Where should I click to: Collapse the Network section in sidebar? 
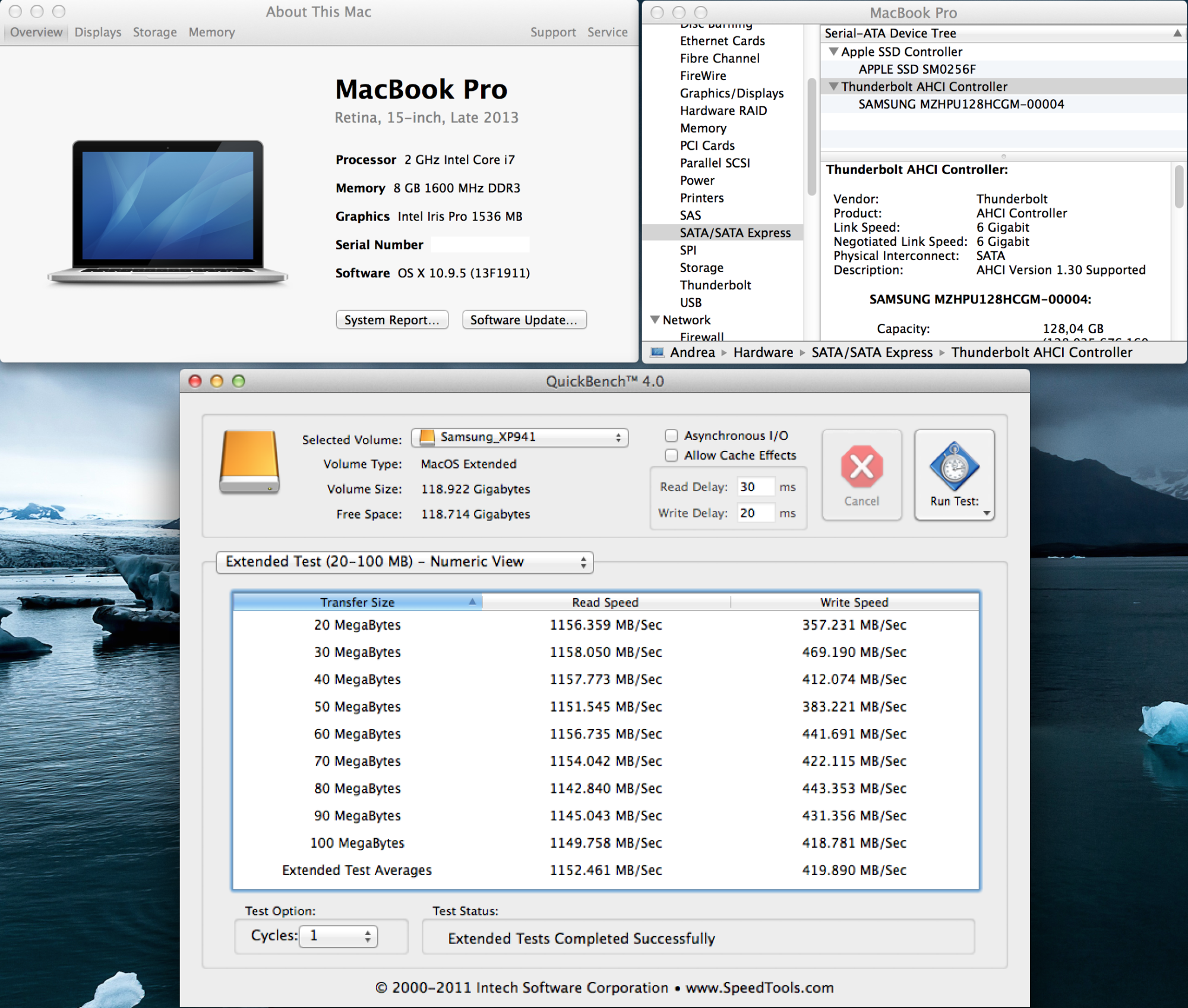655,320
